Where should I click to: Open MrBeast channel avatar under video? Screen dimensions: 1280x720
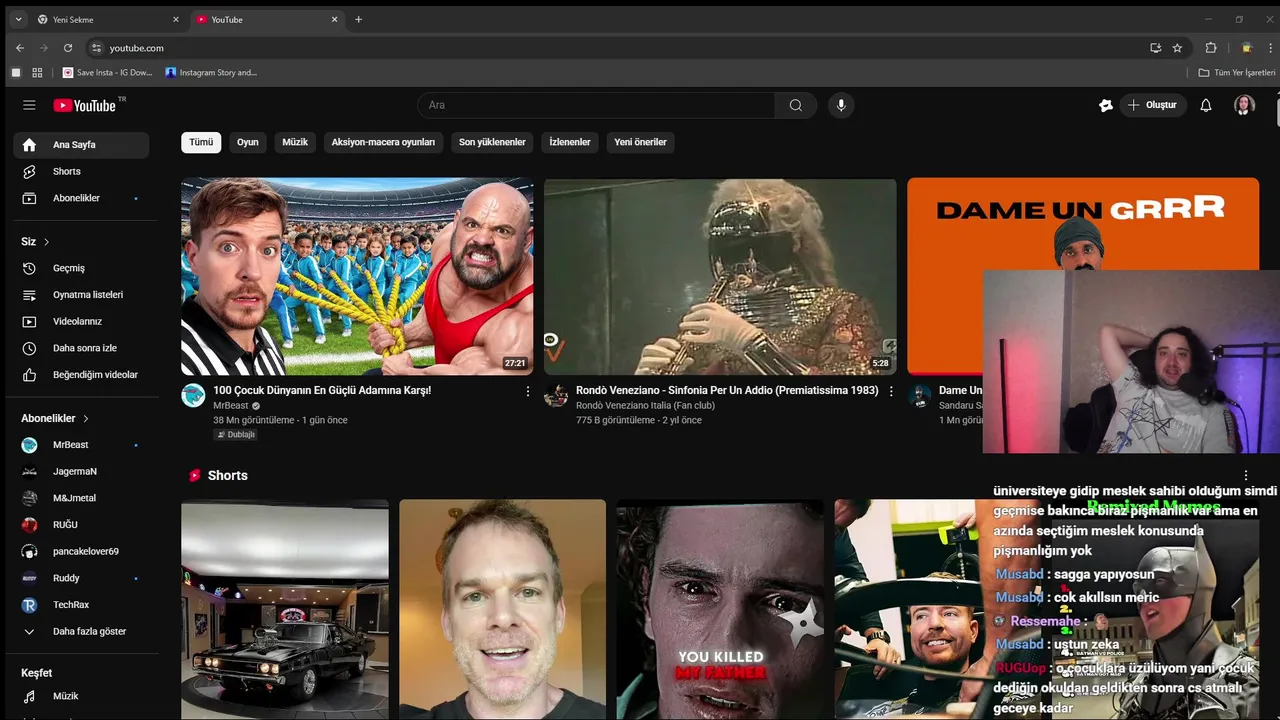(x=193, y=395)
